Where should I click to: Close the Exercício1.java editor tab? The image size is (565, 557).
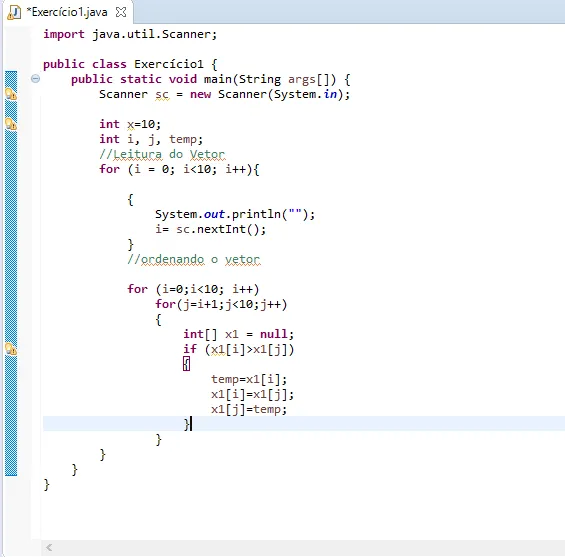[x=121, y=12]
